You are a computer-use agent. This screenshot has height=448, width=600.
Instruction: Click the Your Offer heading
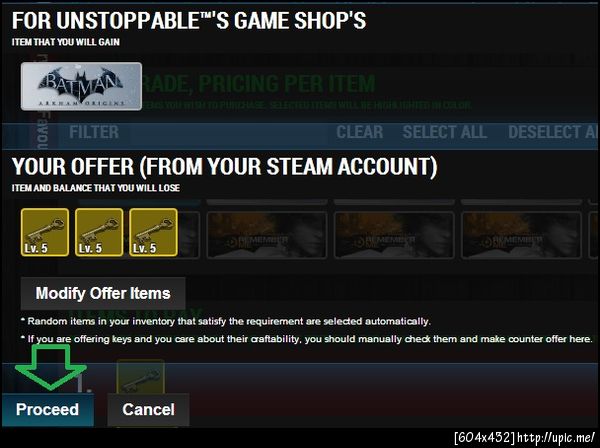224,167
